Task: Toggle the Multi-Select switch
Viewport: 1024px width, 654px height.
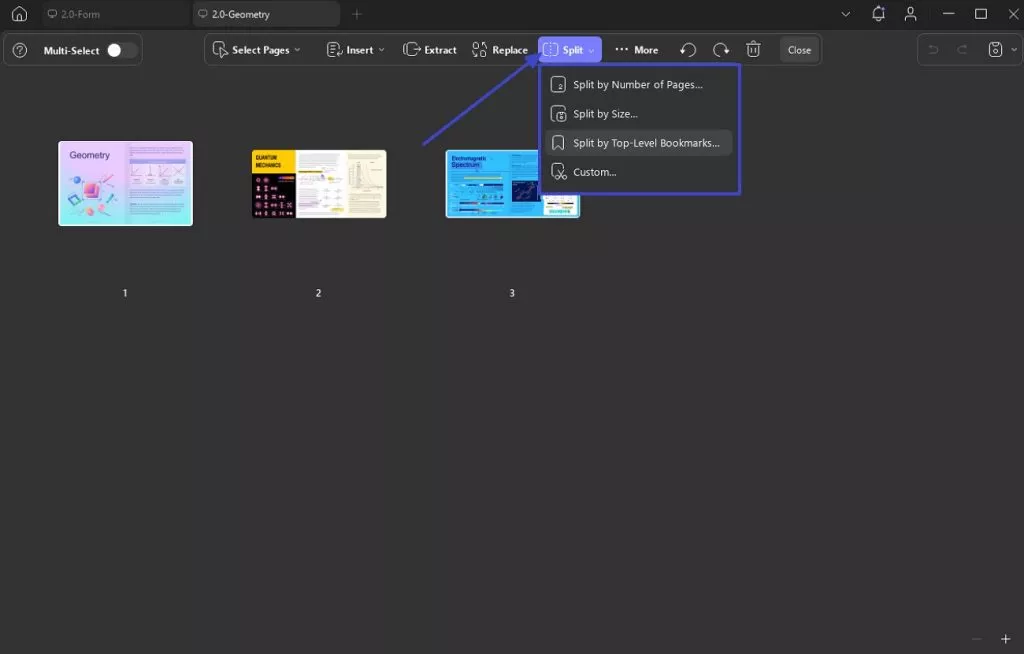Action: point(122,50)
